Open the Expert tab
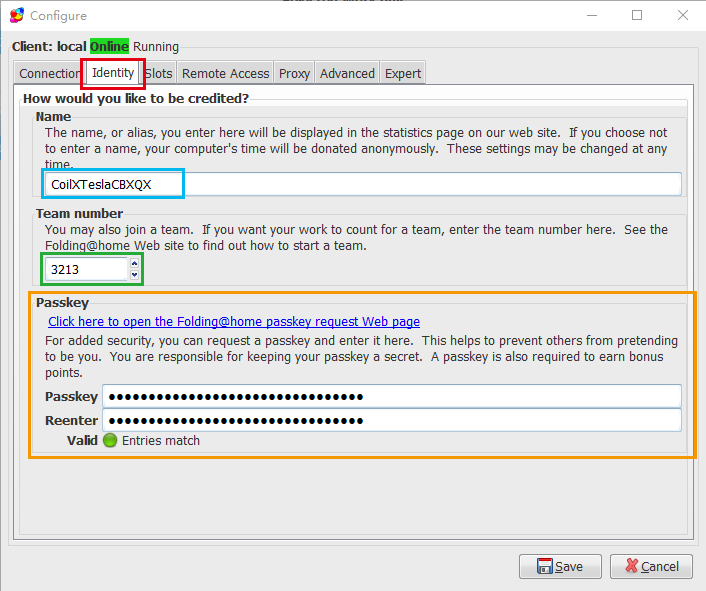Viewport: 706px width, 591px height. click(x=403, y=73)
